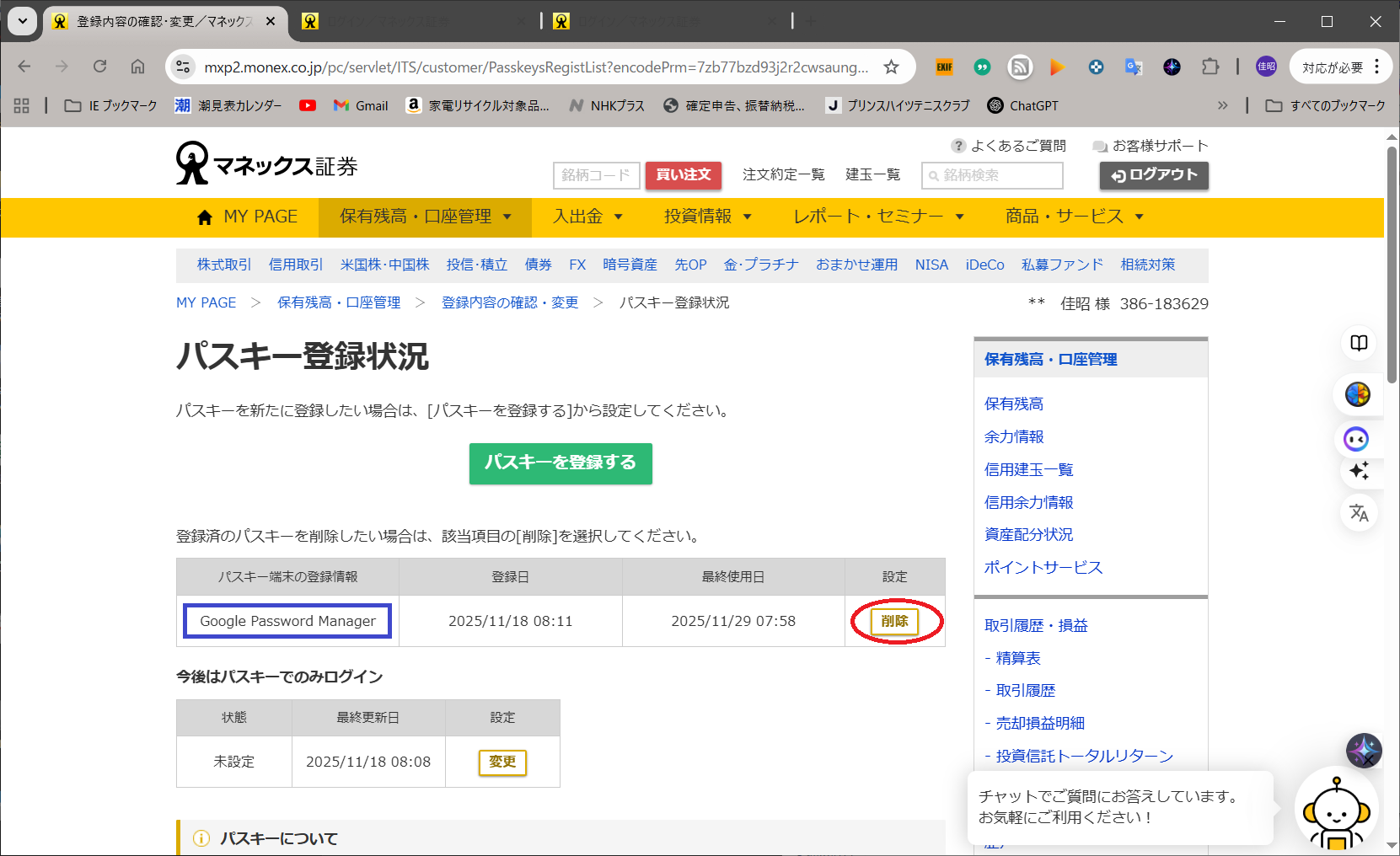Image resolution: width=1400 pixels, height=856 pixels.
Task: Open the browser extensions puzzle icon
Action: [1210, 67]
